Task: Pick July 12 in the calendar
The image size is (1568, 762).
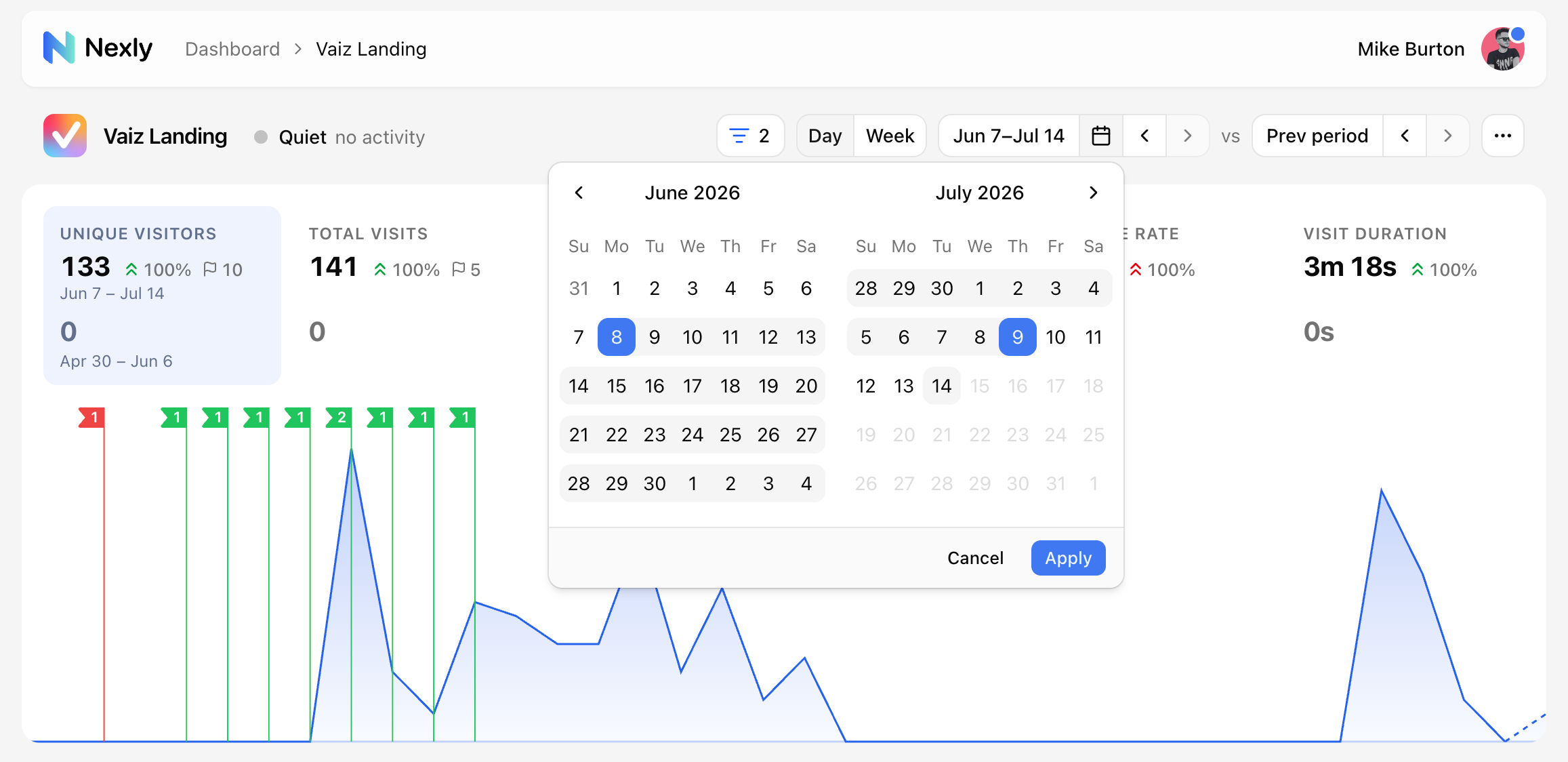Action: click(x=865, y=386)
